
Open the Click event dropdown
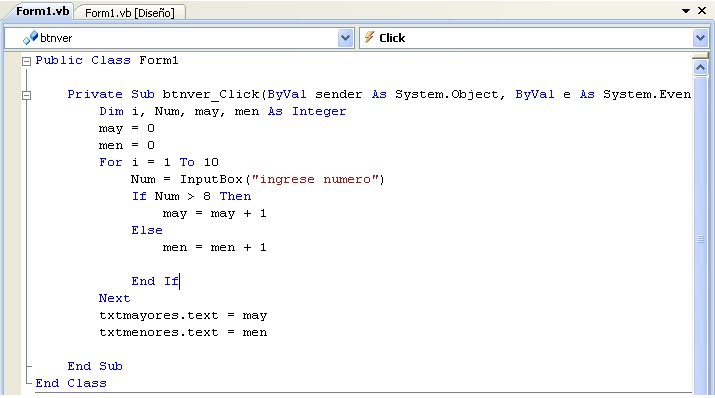coord(700,38)
